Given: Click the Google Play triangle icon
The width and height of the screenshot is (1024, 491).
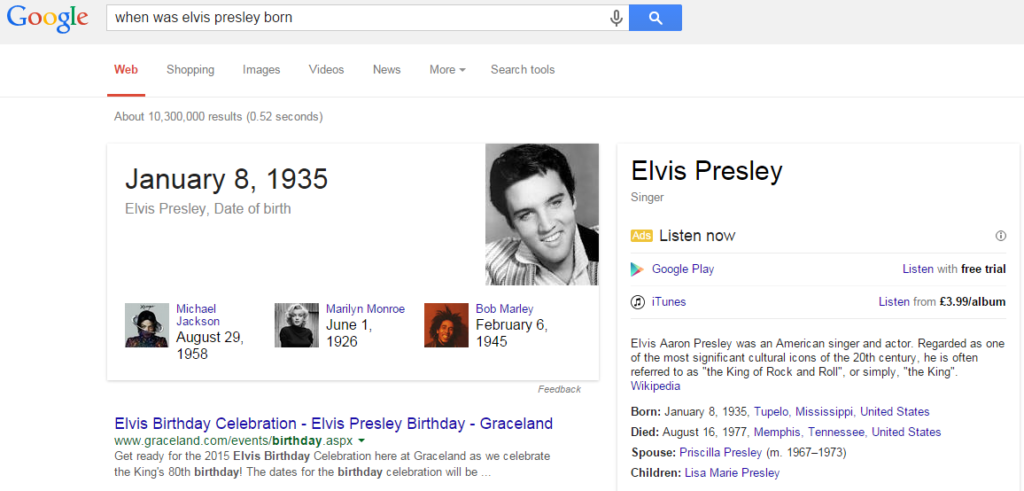Looking at the screenshot, I should tap(637, 269).
